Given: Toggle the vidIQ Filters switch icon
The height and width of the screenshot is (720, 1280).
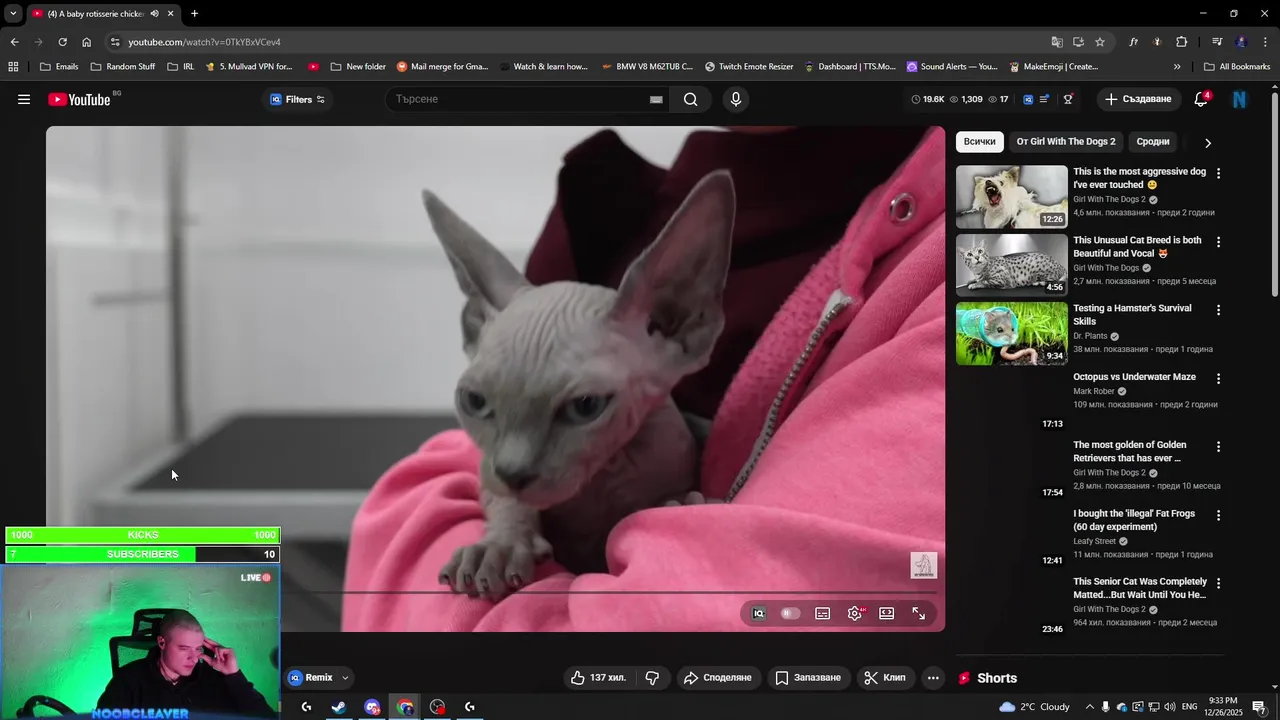Looking at the screenshot, I should pos(320,99).
